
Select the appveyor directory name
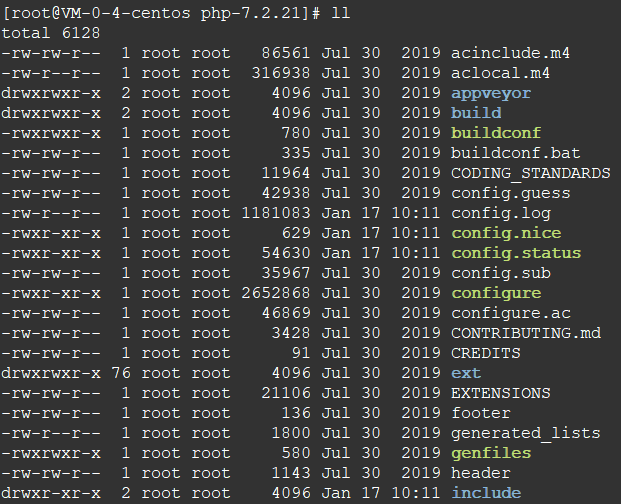(491, 93)
